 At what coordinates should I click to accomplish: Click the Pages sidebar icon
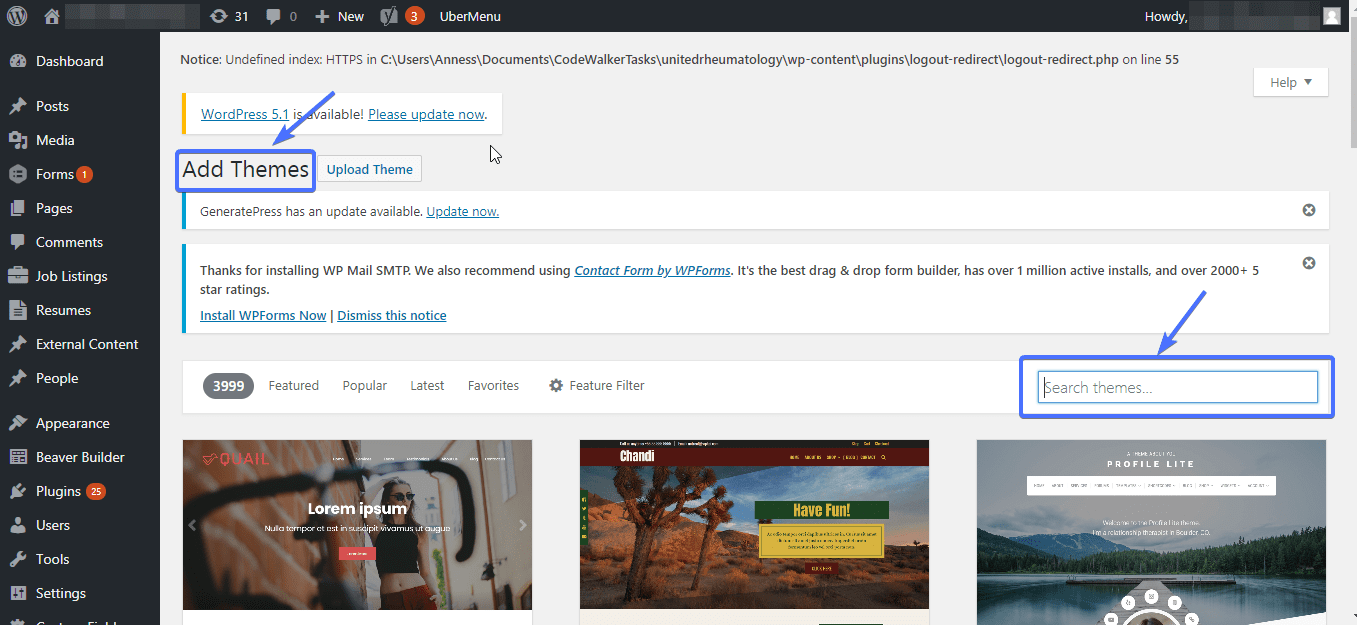coord(18,208)
